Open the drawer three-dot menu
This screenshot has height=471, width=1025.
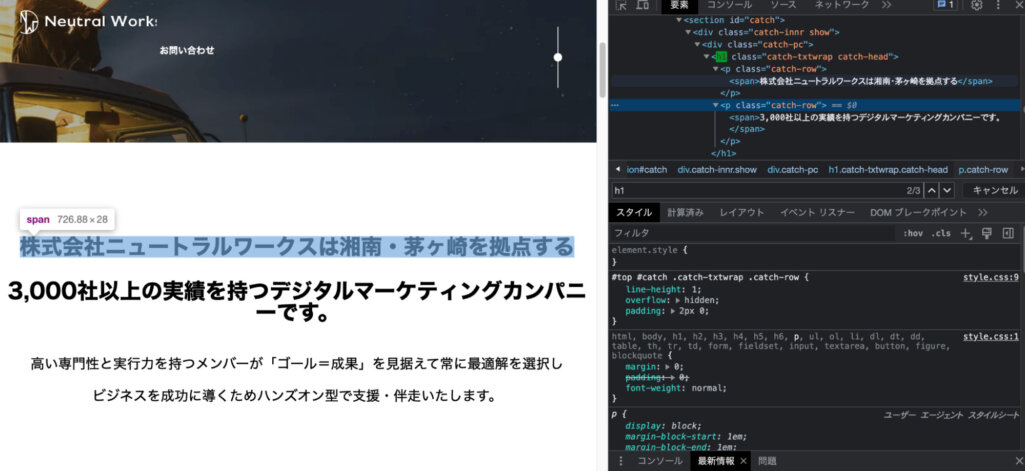click(620, 461)
